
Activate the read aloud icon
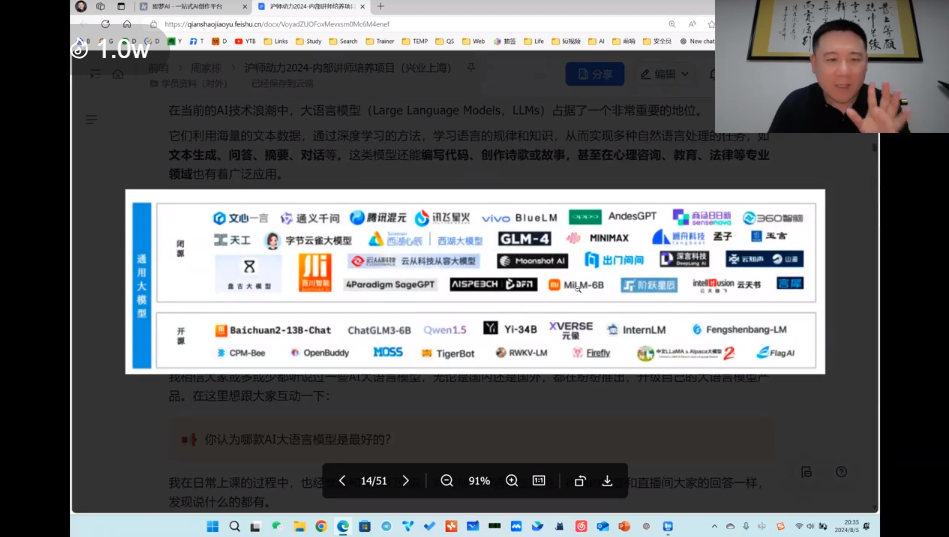click(692, 24)
